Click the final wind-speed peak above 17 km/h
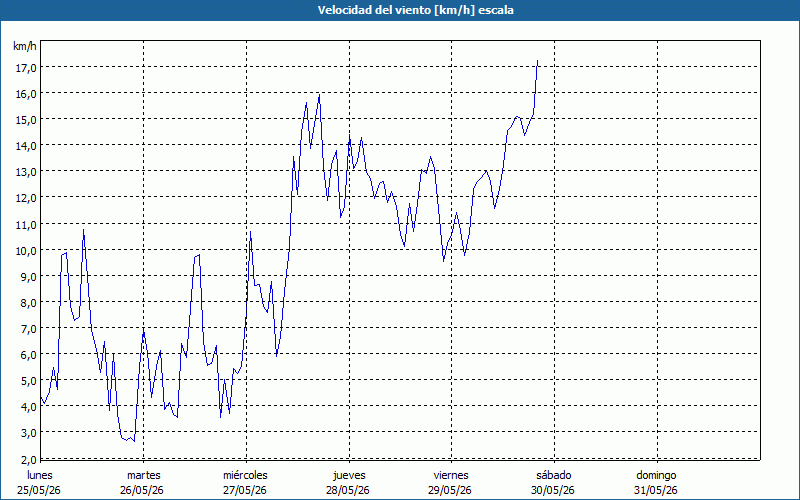This screenshot has height=500, width=800. 537,61
